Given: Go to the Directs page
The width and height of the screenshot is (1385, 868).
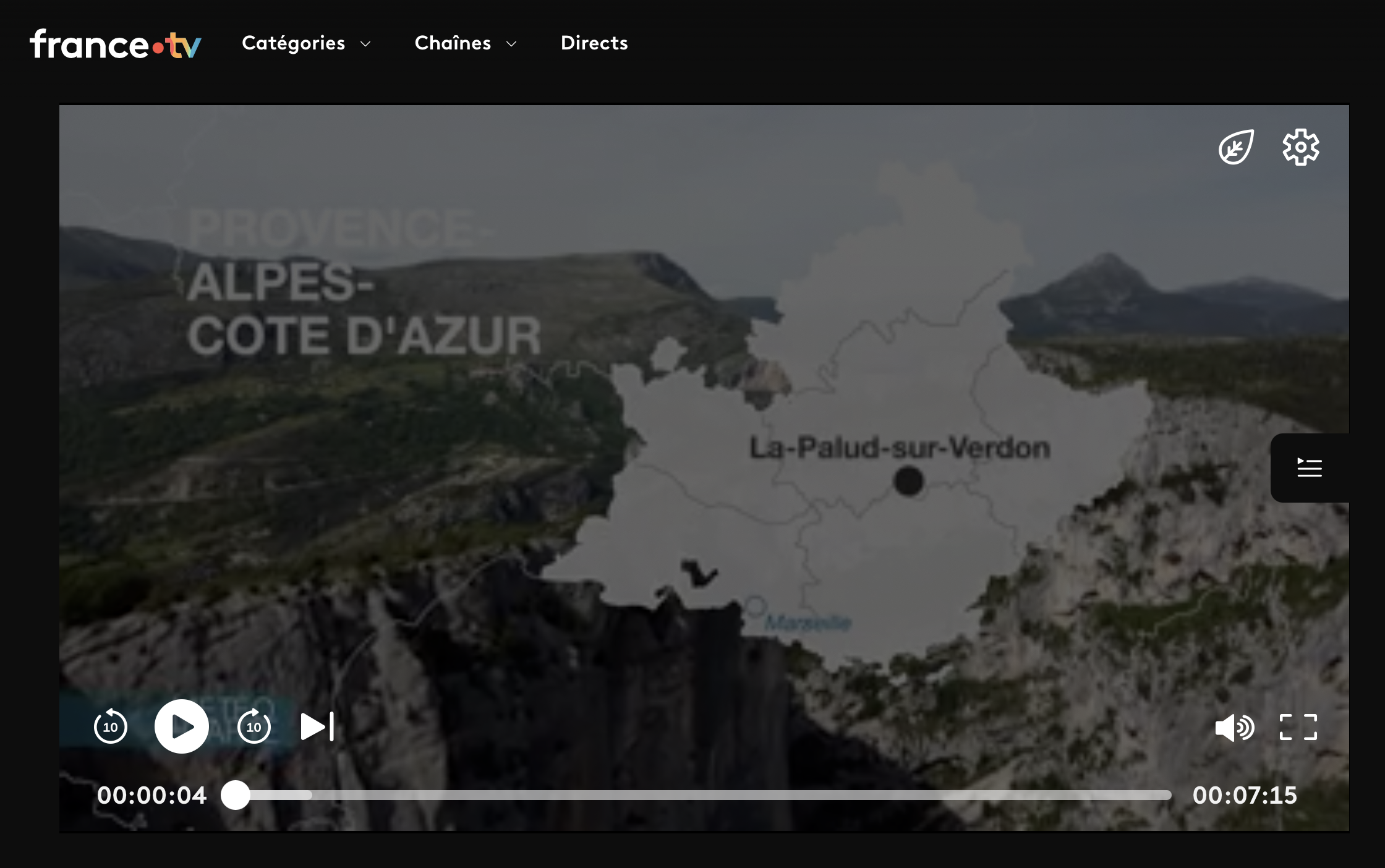Looking at the screenshot, I should (594, 43).
